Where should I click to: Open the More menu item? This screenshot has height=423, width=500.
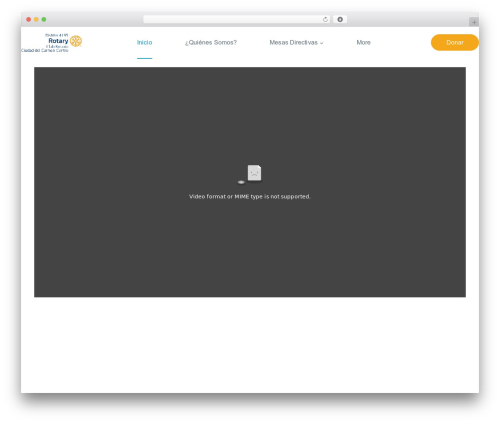363,42
